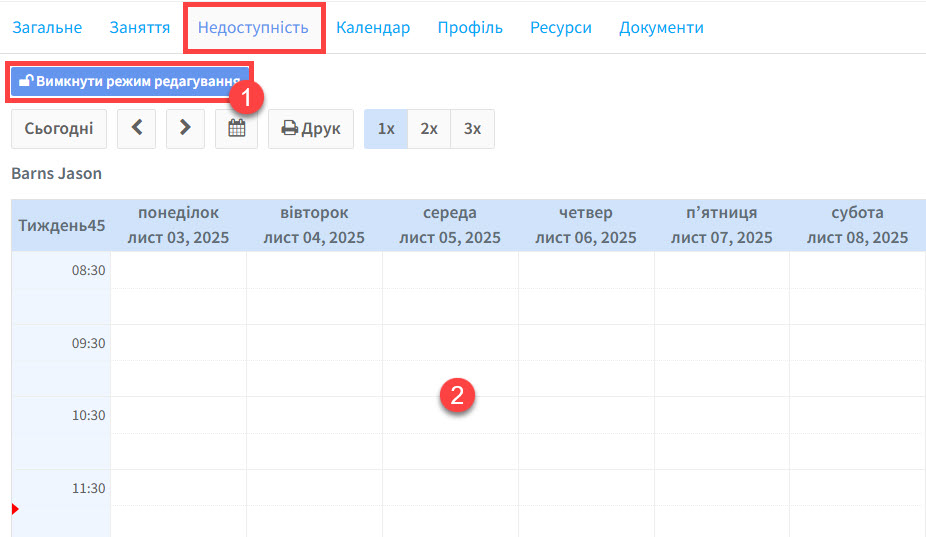Viewport: 926px width, 537px height.
Task: Select 1x zoom scale
Action: (386, 129)
